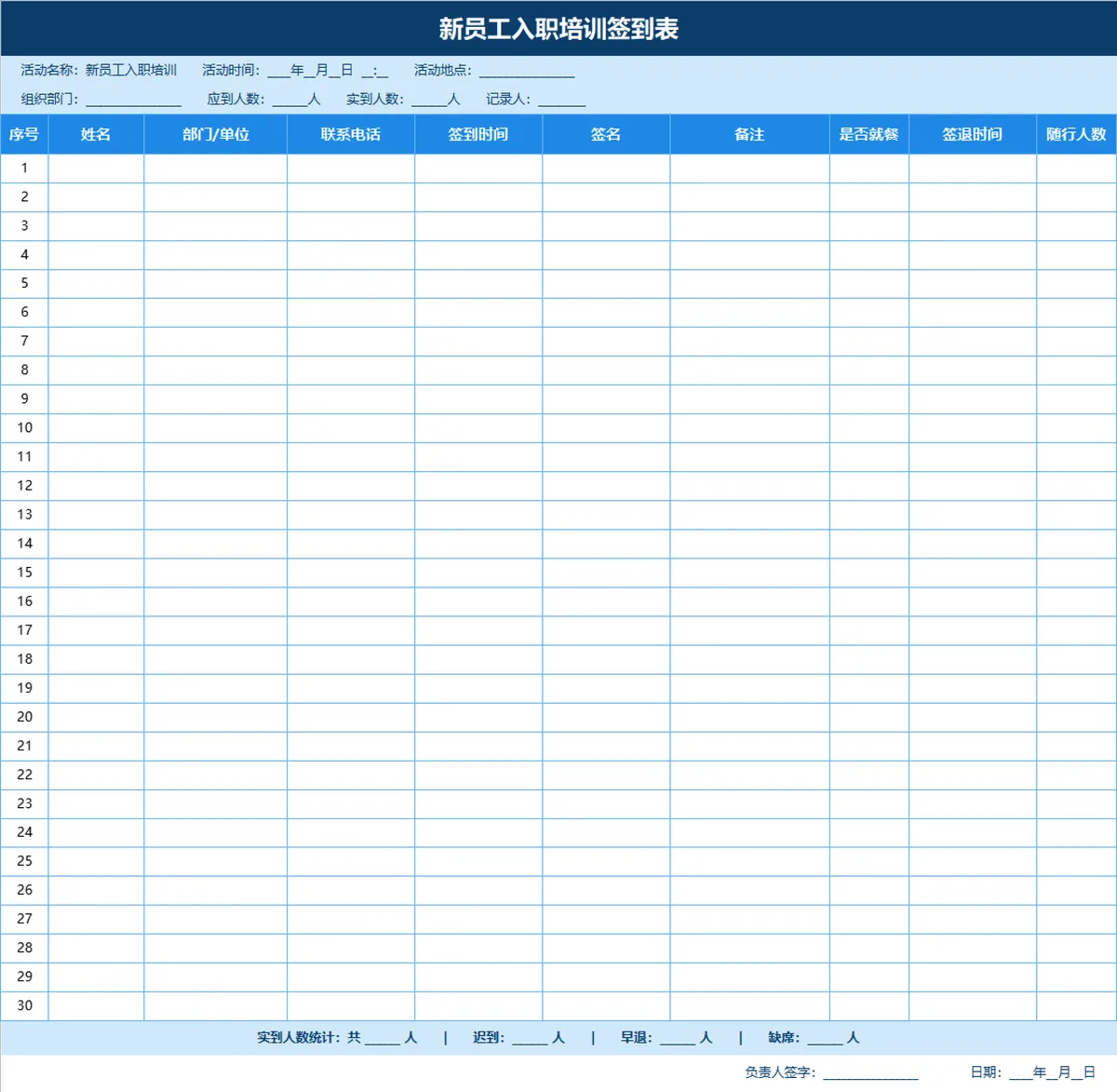Click row number 3 cell
Image resolution: width=1117 pixels, height=1092 pixels.
pyautogui.click(x=24, y=226)
